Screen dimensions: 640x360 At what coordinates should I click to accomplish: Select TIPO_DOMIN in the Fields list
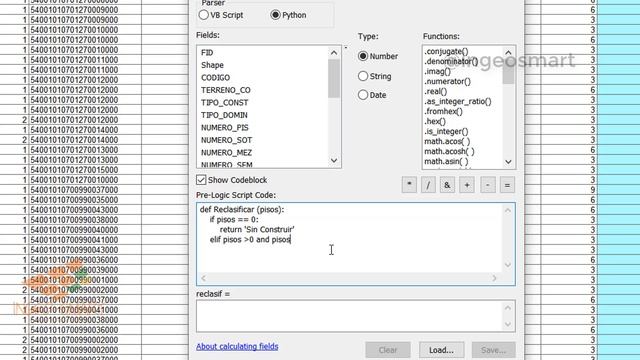click(224, 116)
